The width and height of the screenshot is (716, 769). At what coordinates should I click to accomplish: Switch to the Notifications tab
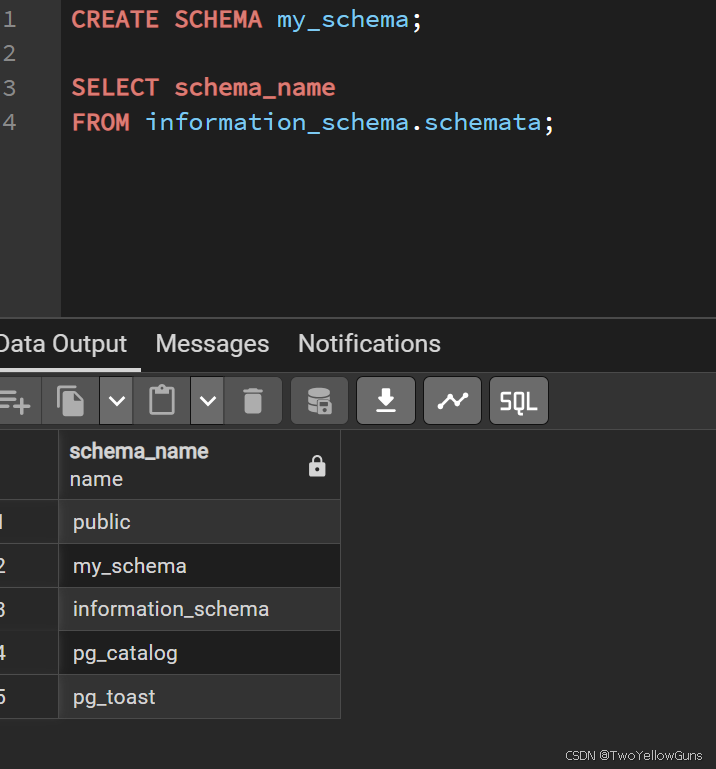[369, 344]
